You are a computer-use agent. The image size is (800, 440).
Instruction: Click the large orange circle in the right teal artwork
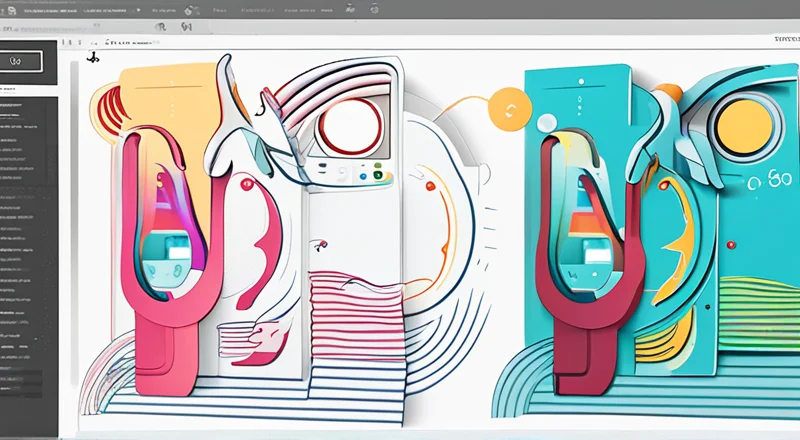[742, 126]
